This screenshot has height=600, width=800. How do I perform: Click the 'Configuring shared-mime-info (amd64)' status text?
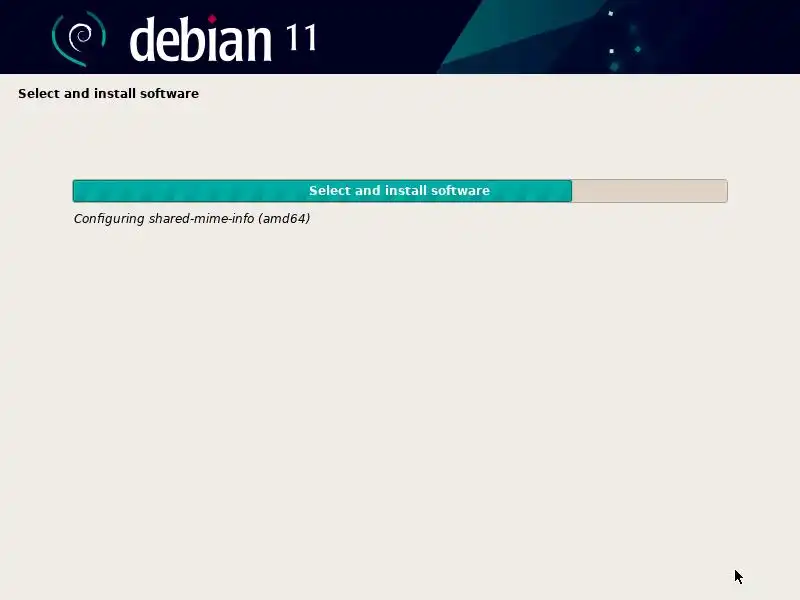(192, 219)
